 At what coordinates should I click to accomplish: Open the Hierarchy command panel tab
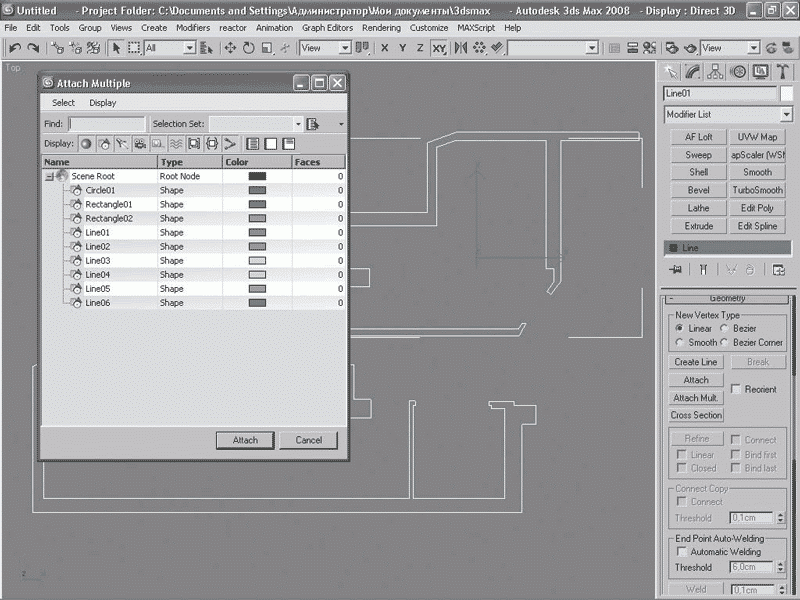[715, 71]
